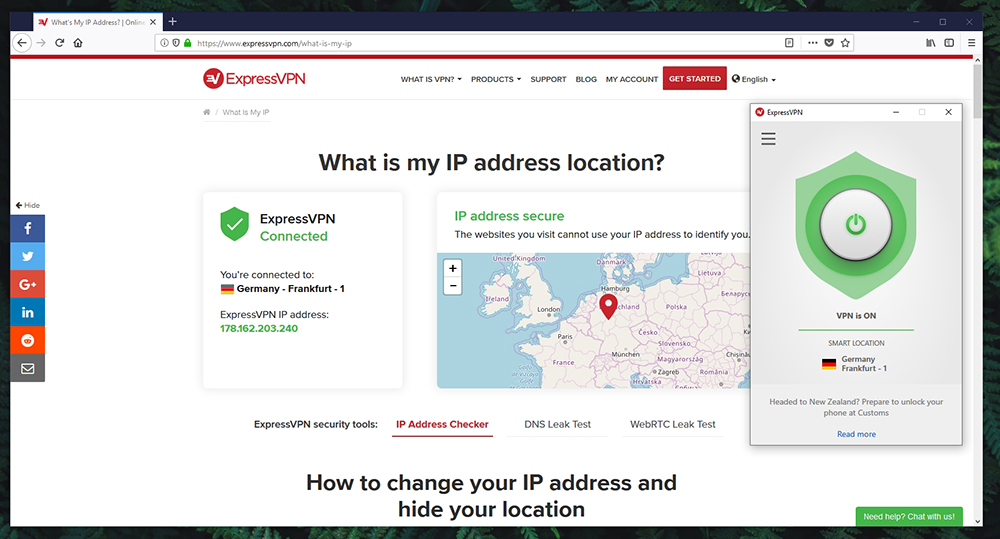
Task: Save page to Pocket
Action: 828,43
